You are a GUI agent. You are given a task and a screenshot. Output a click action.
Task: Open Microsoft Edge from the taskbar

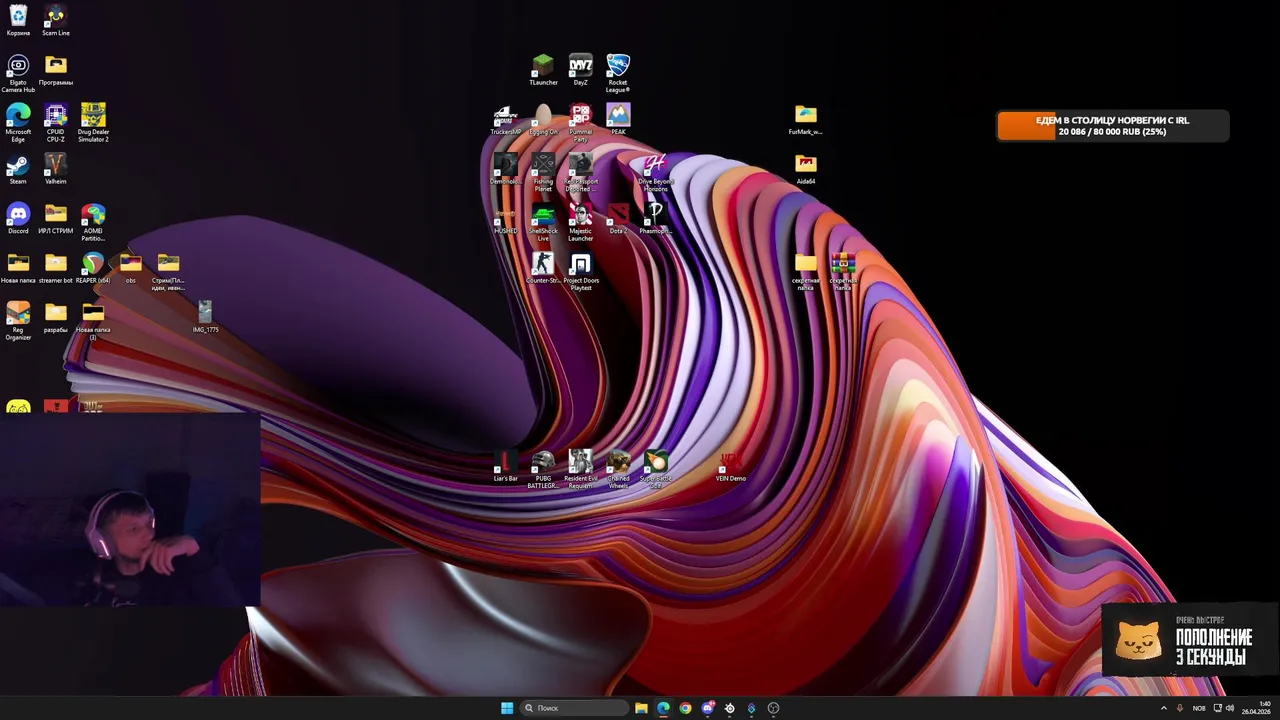click(663, 708)
